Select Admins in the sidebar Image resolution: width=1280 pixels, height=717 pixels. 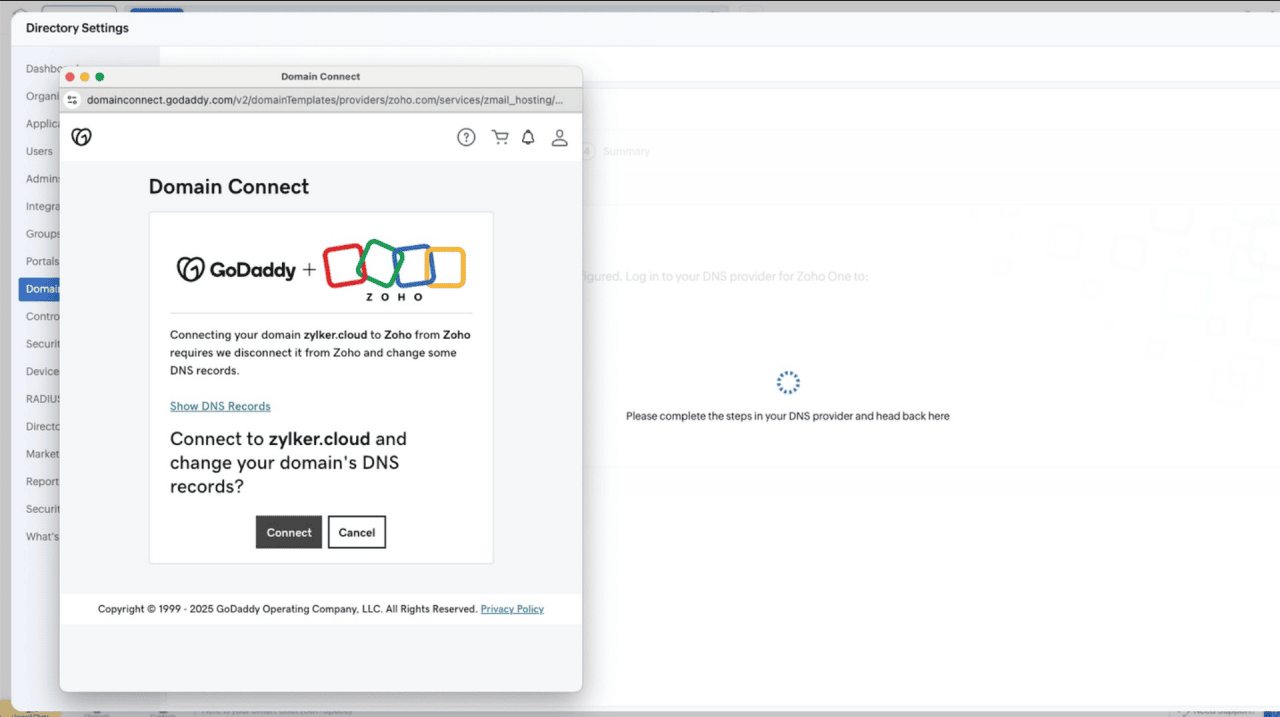42,179
